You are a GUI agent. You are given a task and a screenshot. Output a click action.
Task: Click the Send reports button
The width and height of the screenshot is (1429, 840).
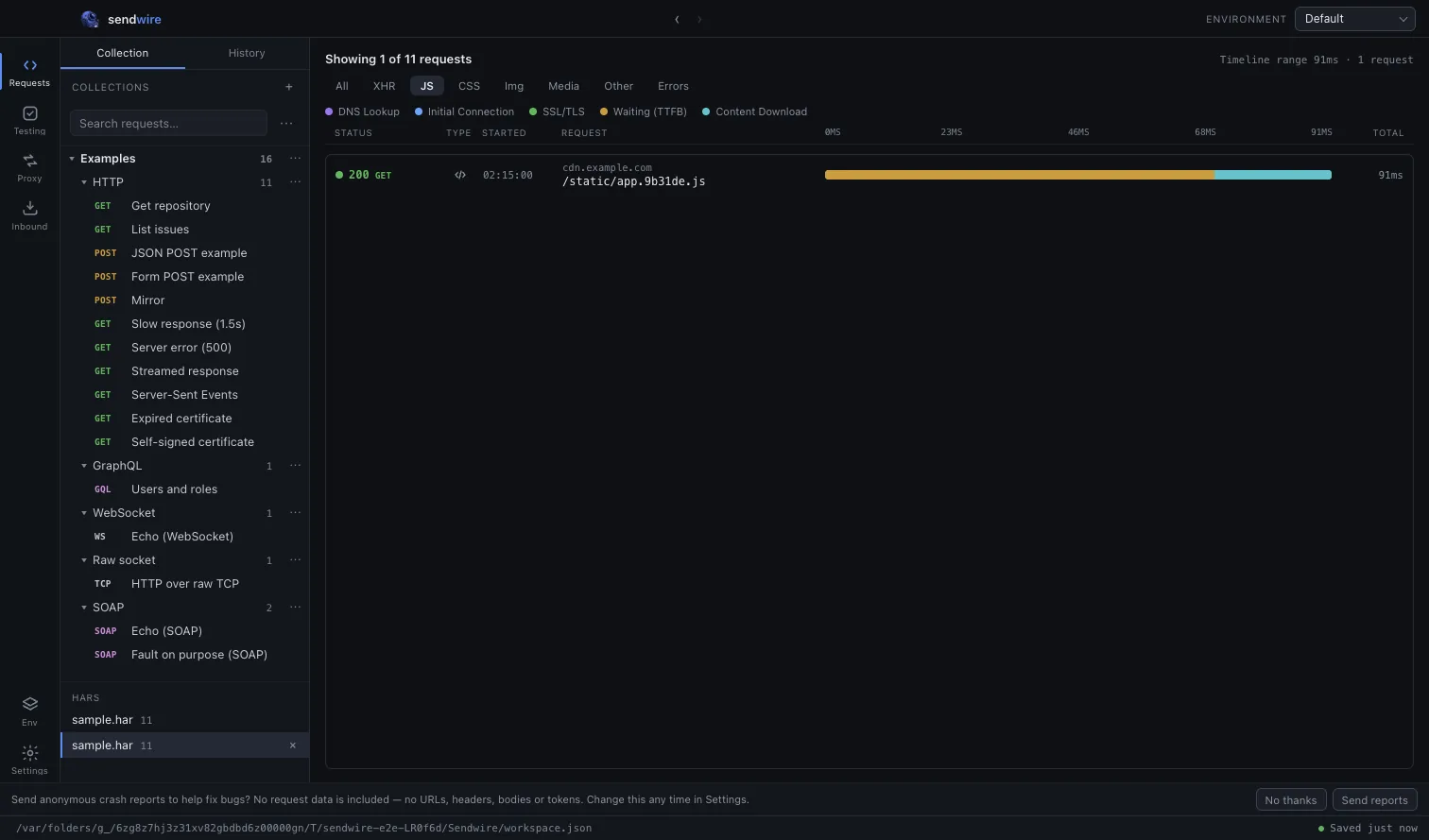1374,799
